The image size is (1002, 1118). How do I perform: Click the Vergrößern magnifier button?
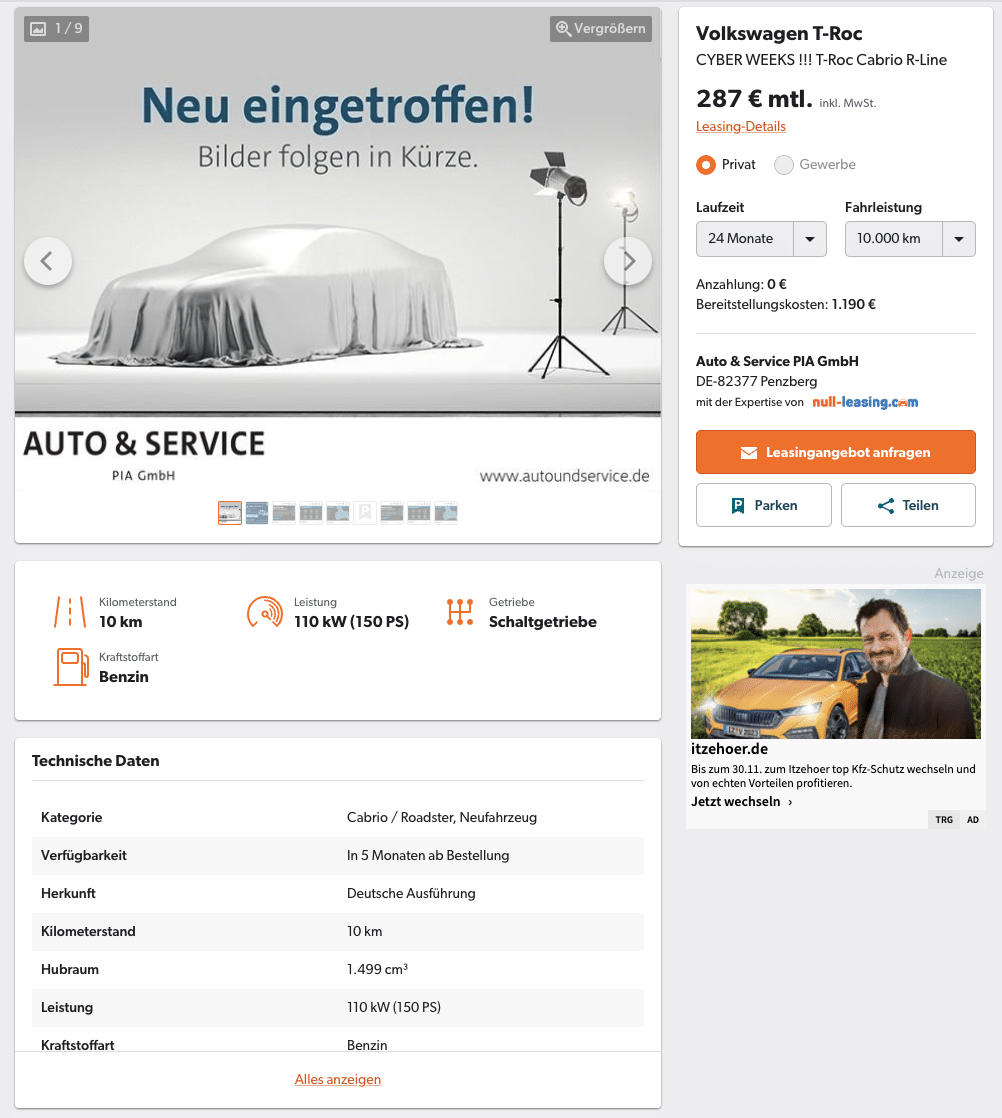(600, 29)
